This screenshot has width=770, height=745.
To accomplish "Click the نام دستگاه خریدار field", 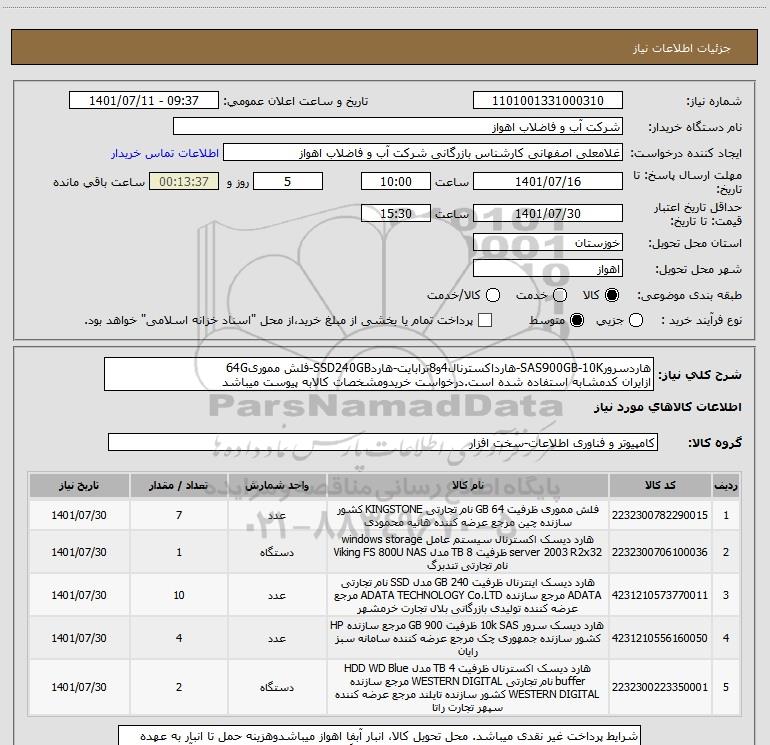I will [398, 127].
